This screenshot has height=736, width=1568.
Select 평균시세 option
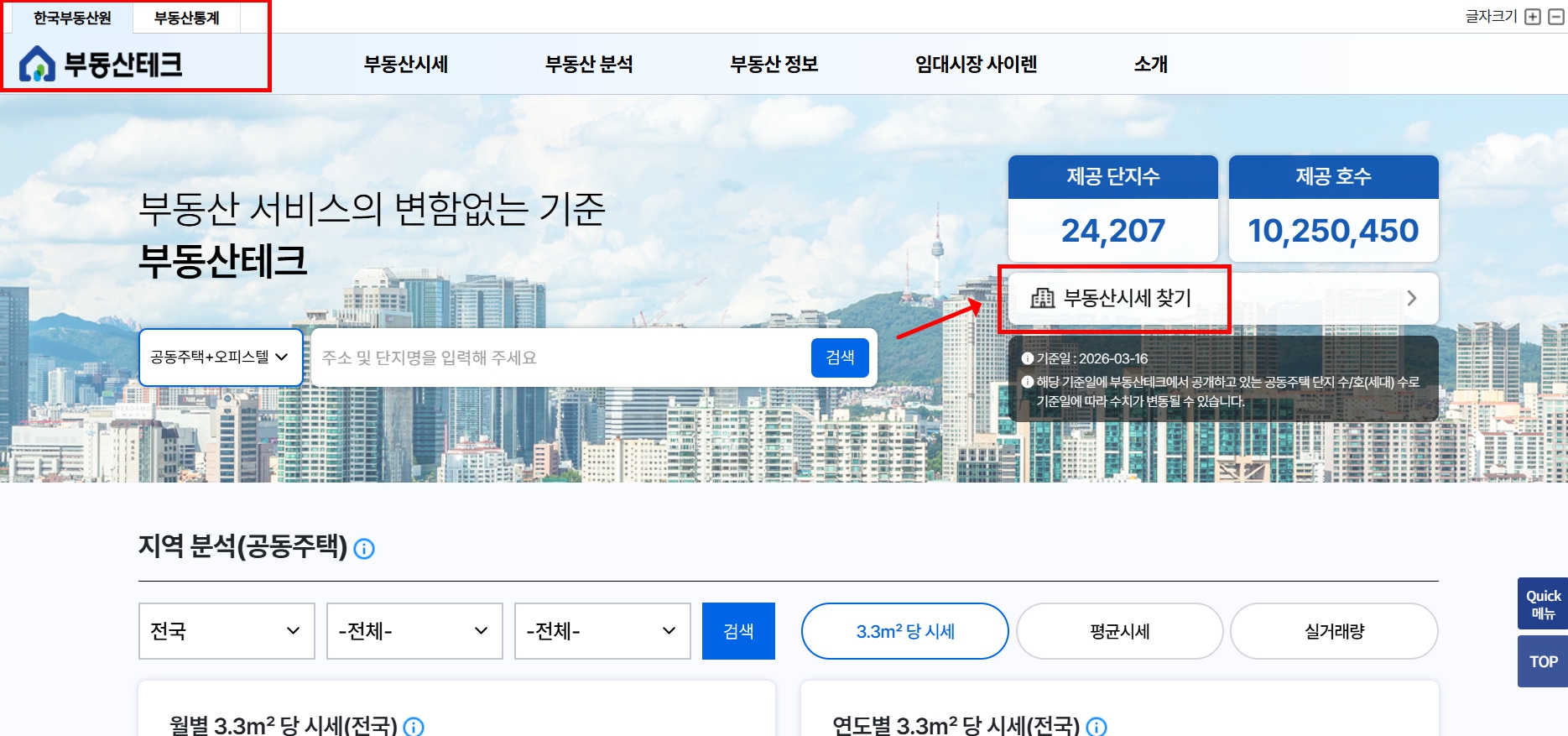(1120, 631)
